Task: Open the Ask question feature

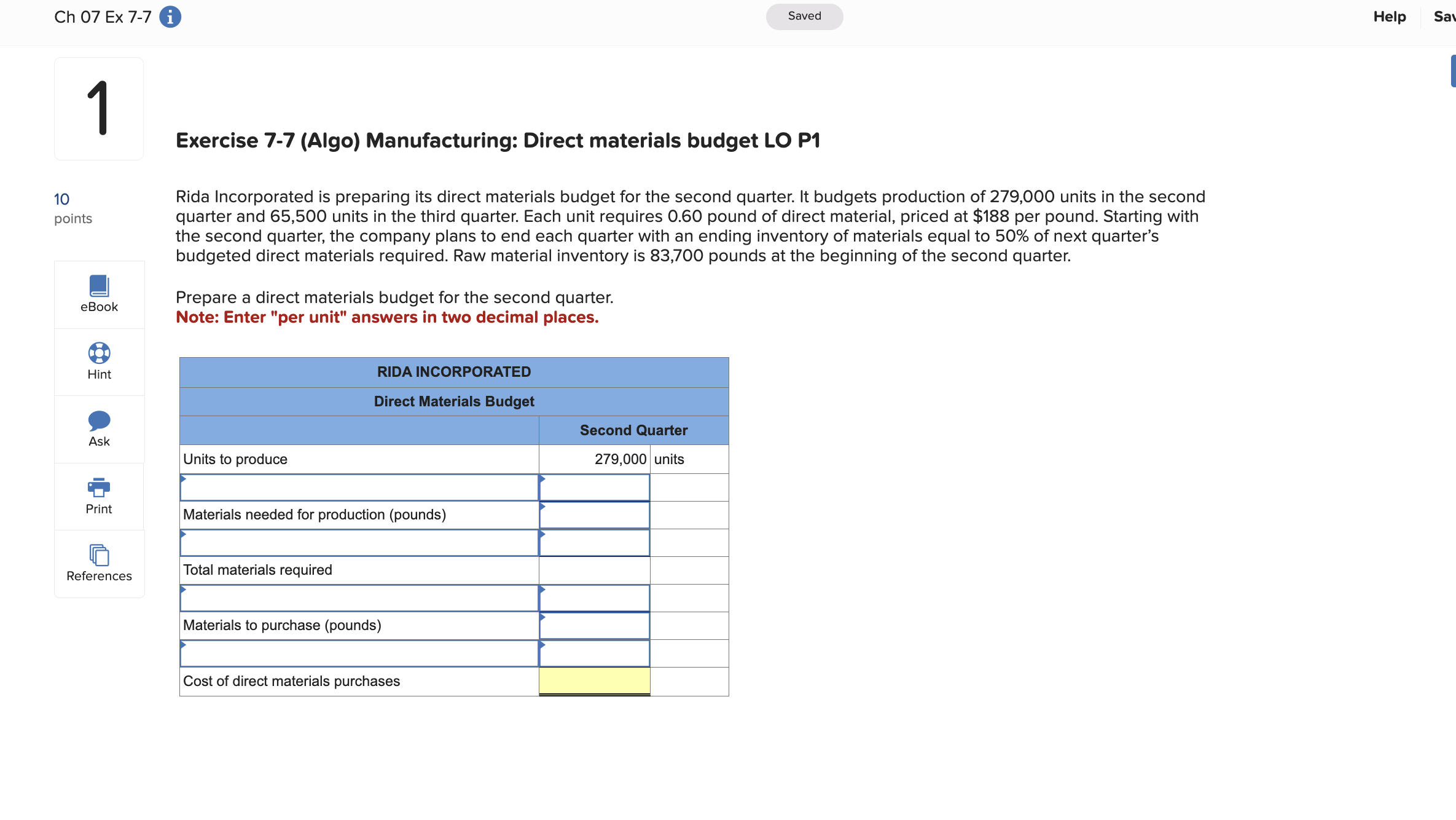Action: (x=98, y=428)
